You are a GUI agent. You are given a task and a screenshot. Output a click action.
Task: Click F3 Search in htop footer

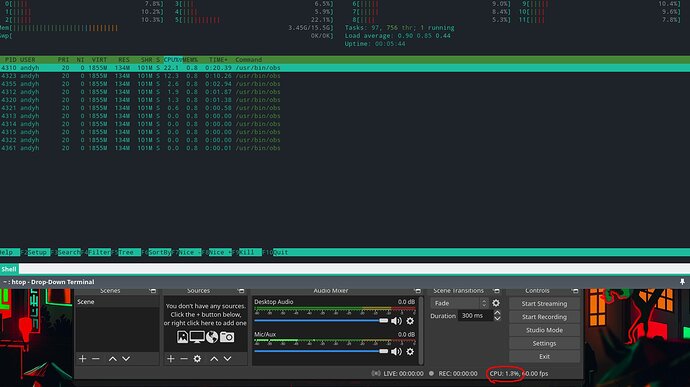(66, 252)
